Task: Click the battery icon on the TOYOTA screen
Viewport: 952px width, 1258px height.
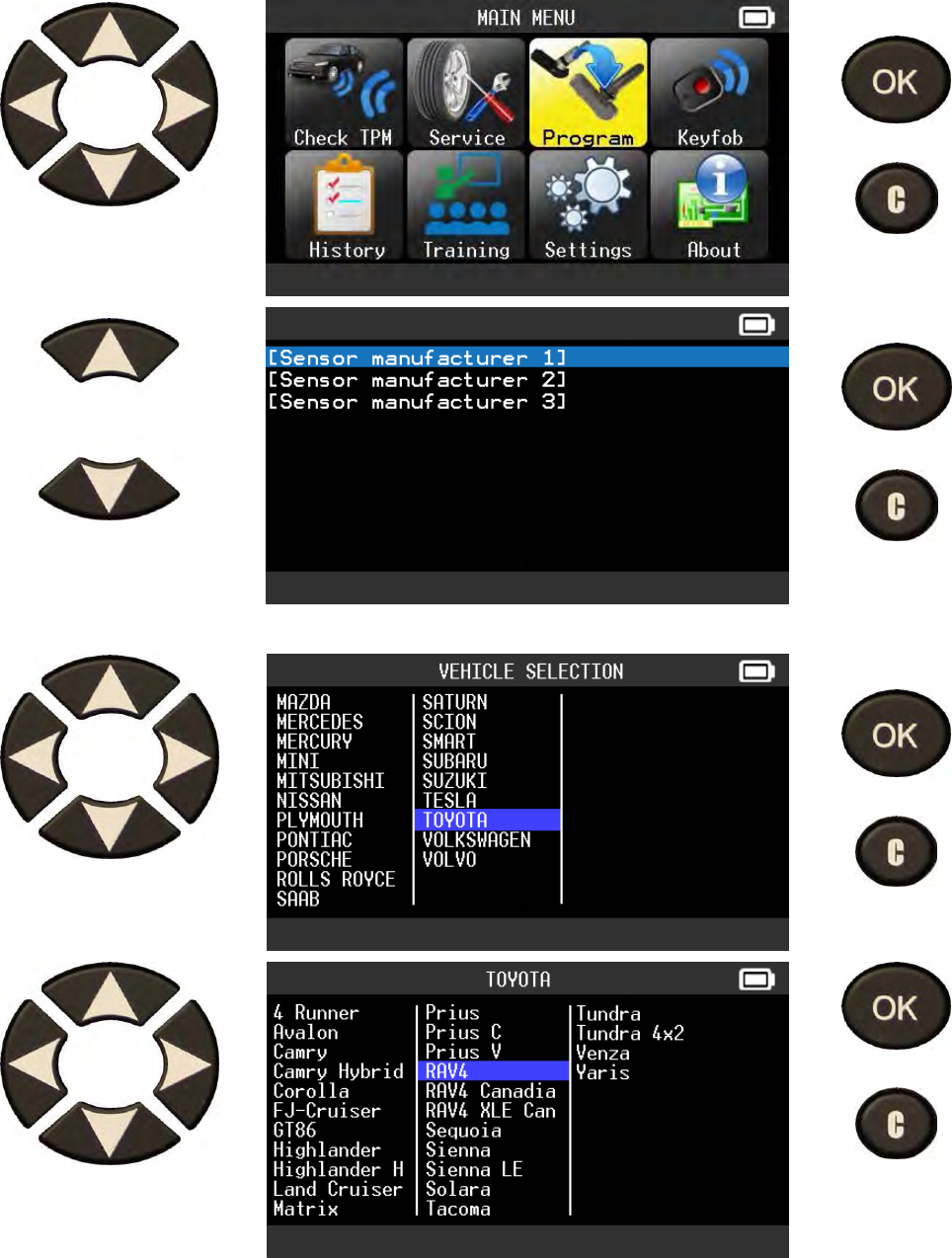Action: [757, 980]
